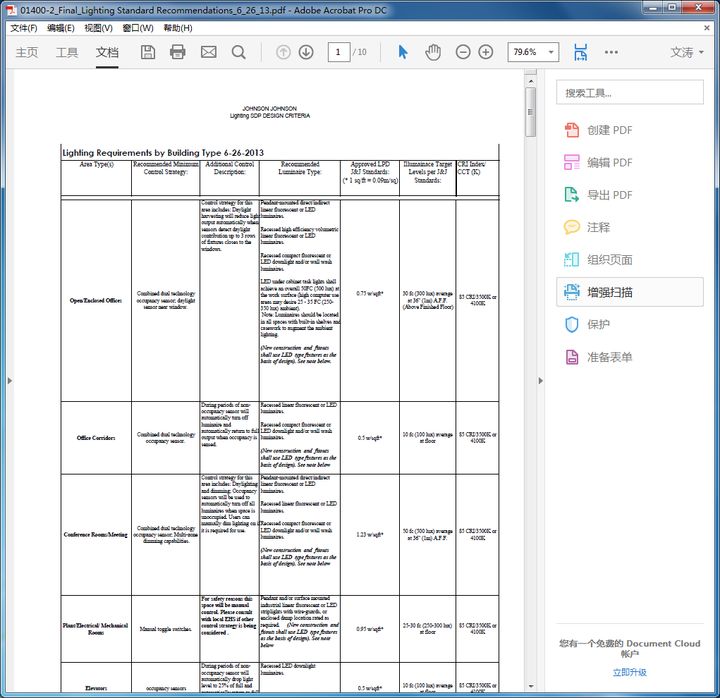
Task: Open the 文涛 account dropdown
Action: click(x=686, y=52)
